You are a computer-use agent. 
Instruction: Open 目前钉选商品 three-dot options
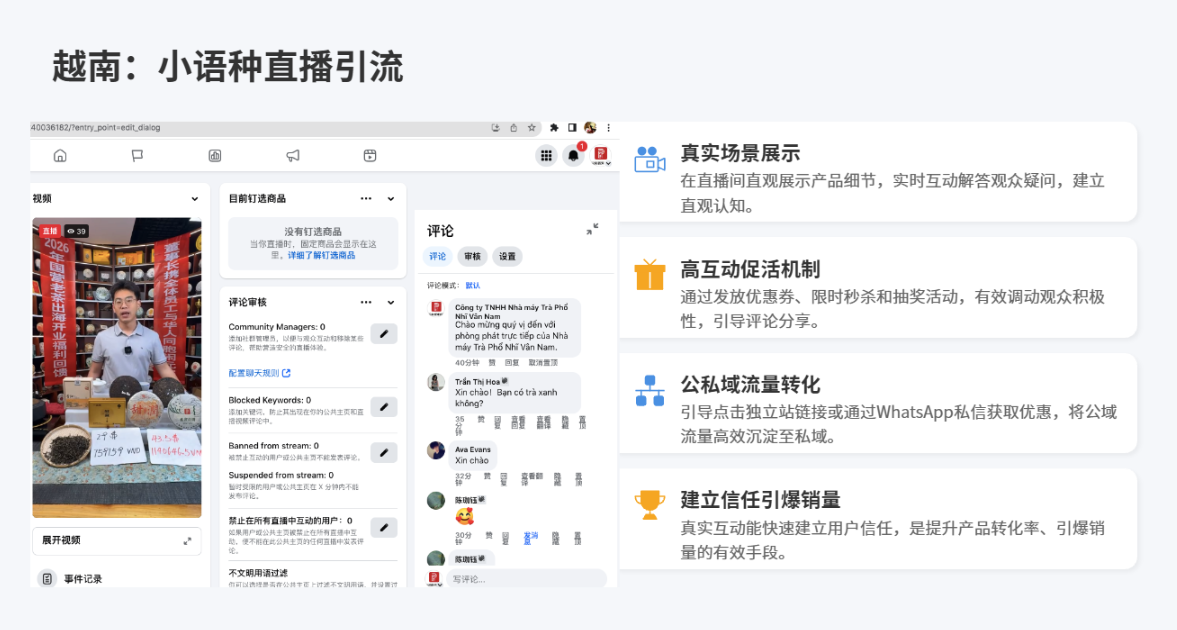coord(366,199)
